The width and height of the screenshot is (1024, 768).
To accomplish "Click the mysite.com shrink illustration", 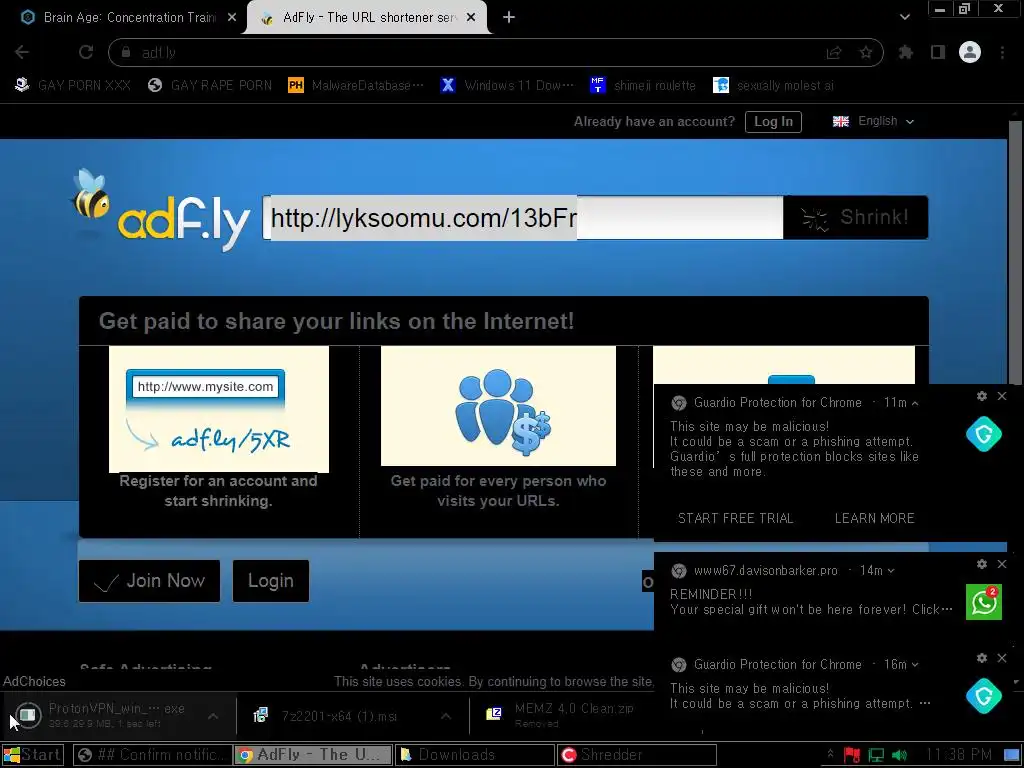I will (x=219, y=409).
